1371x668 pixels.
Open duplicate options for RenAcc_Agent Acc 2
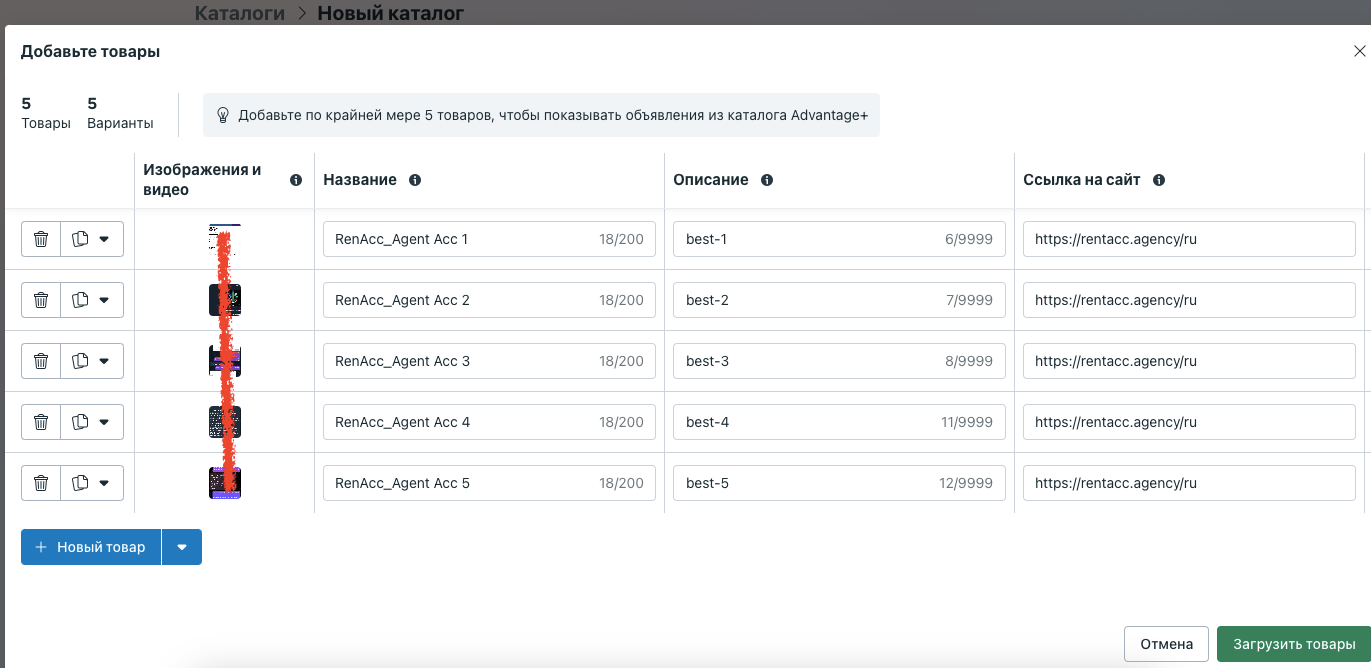(92, 300)
